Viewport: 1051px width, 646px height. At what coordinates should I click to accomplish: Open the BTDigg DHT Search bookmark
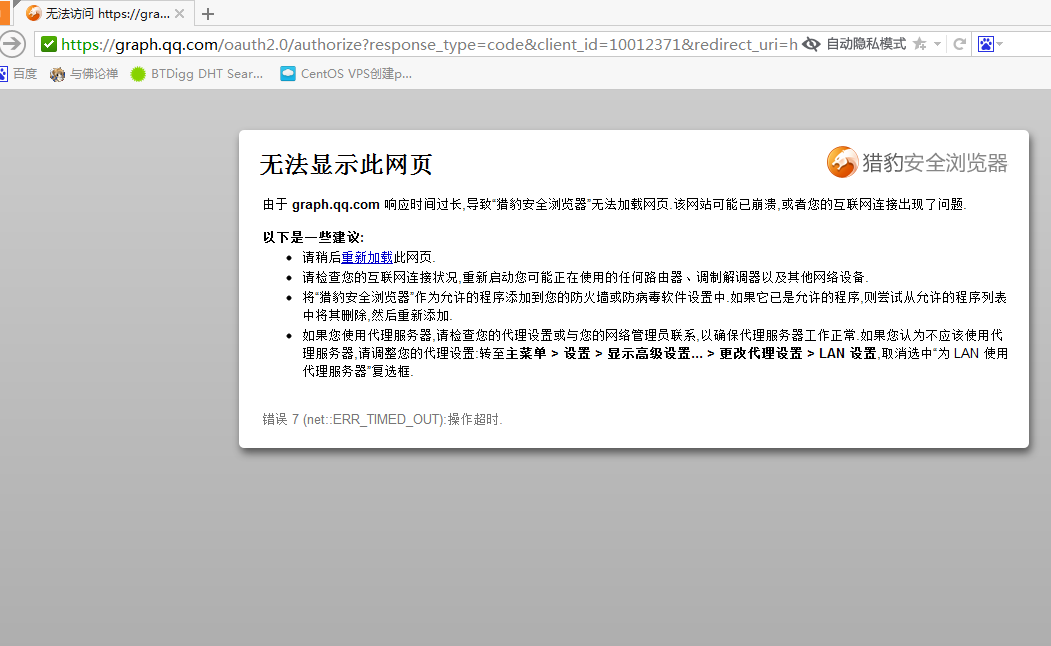pyautogui.click(x=197, y=74)
